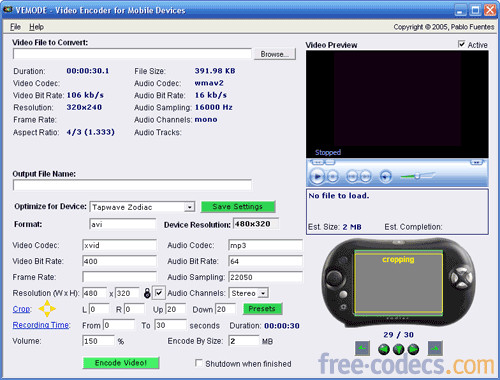Click the Output File Name field
500x380 pixels.
132,185
